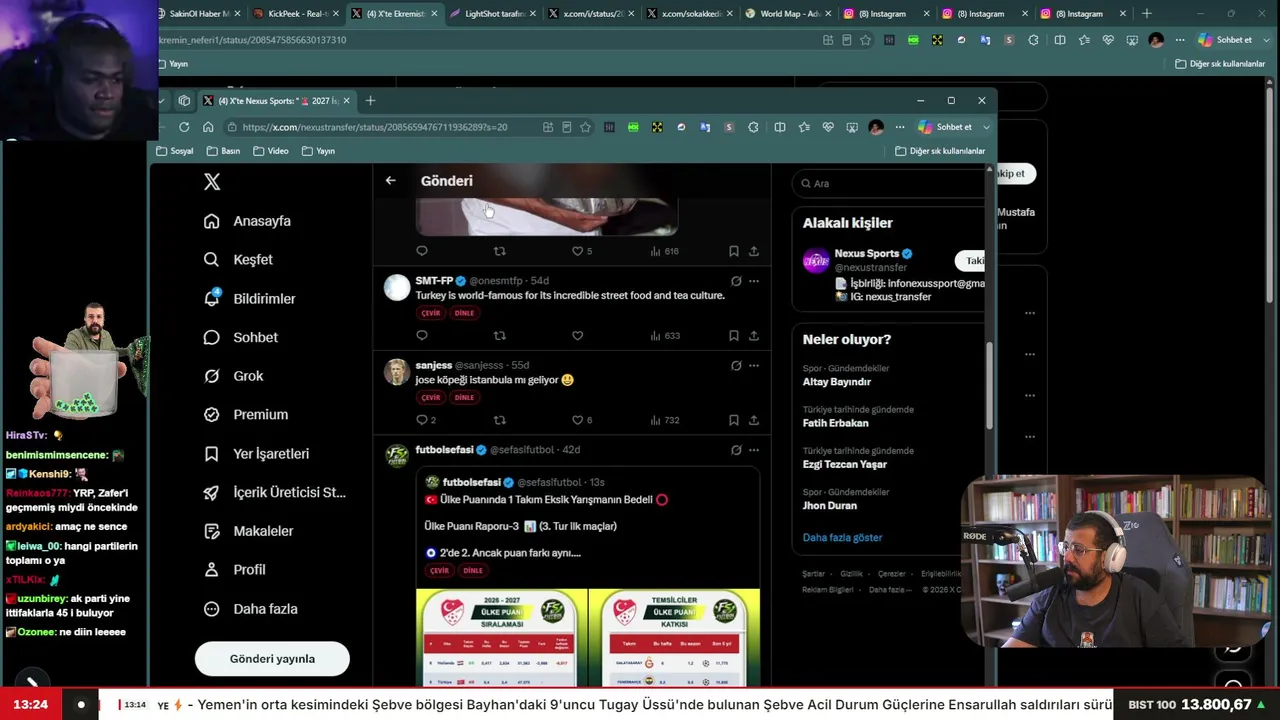Click Daha fazla göster under trends

842,537
